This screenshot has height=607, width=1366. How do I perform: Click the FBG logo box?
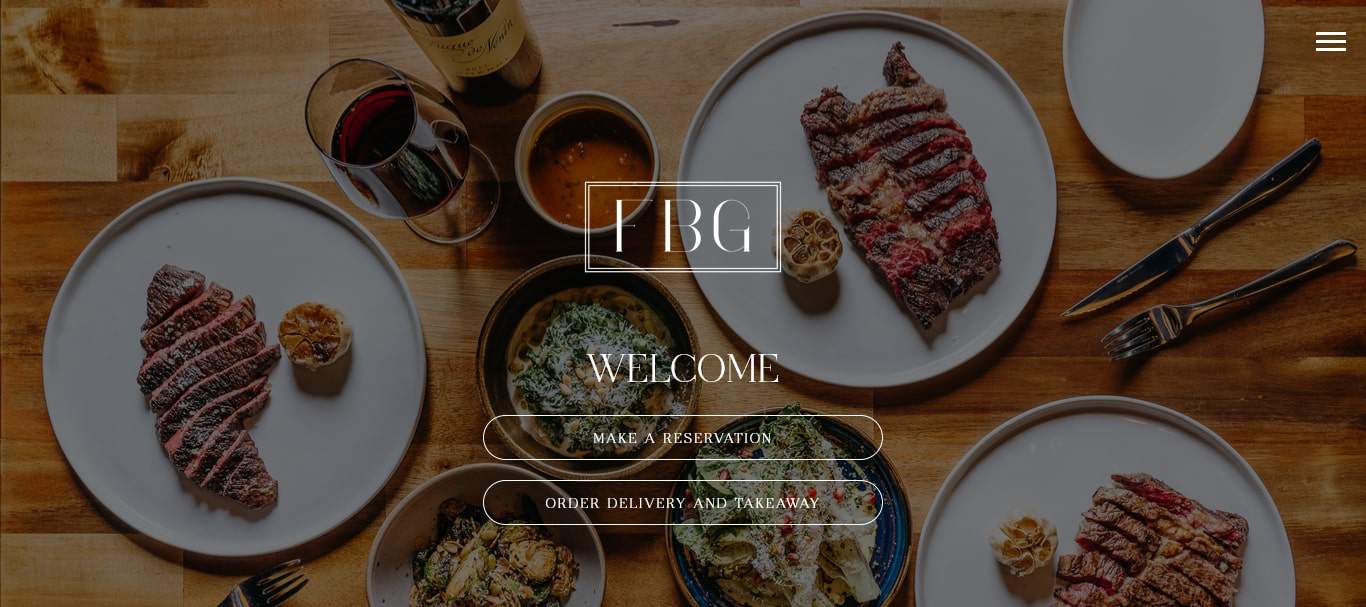683,227
